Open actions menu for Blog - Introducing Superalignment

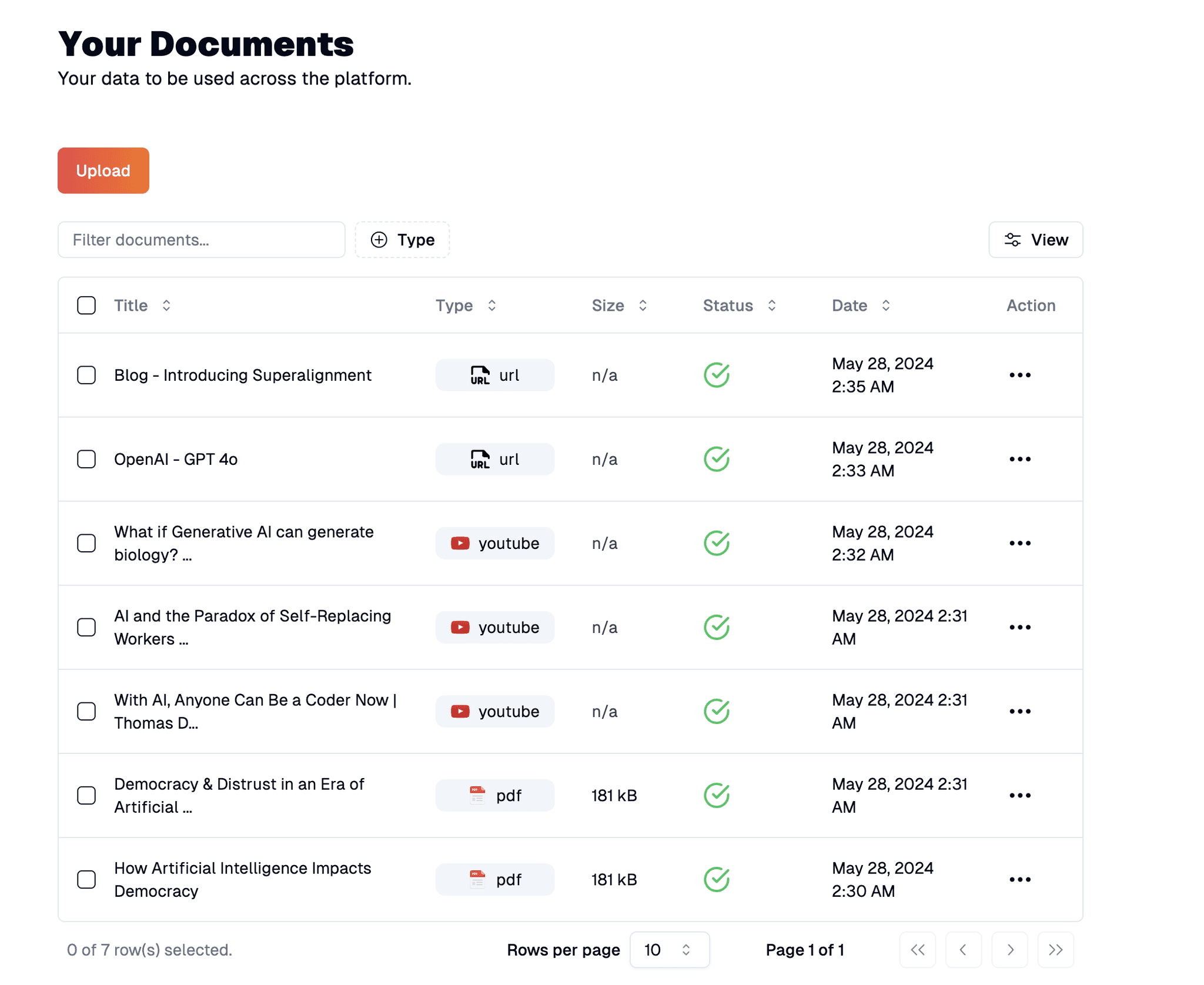click(x=1019, y=375)
